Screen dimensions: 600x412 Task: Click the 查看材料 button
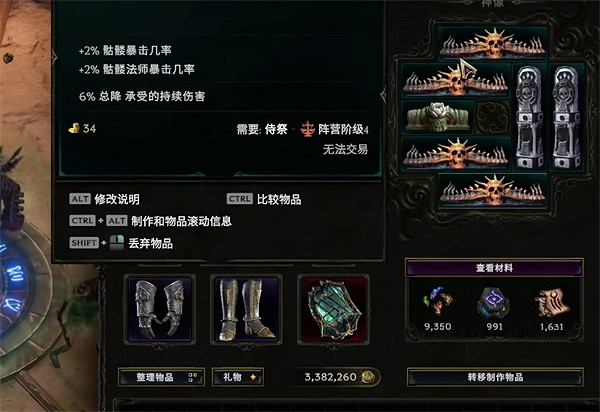click(494, 268)
